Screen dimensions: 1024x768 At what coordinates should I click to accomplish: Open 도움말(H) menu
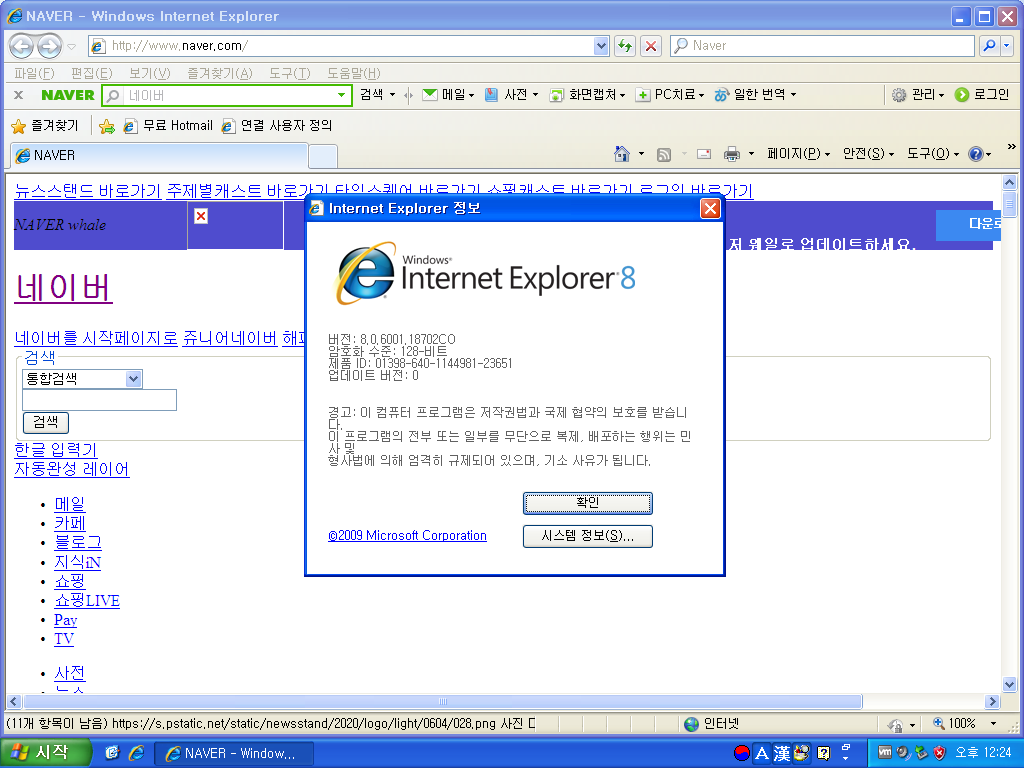click(353, 73)
